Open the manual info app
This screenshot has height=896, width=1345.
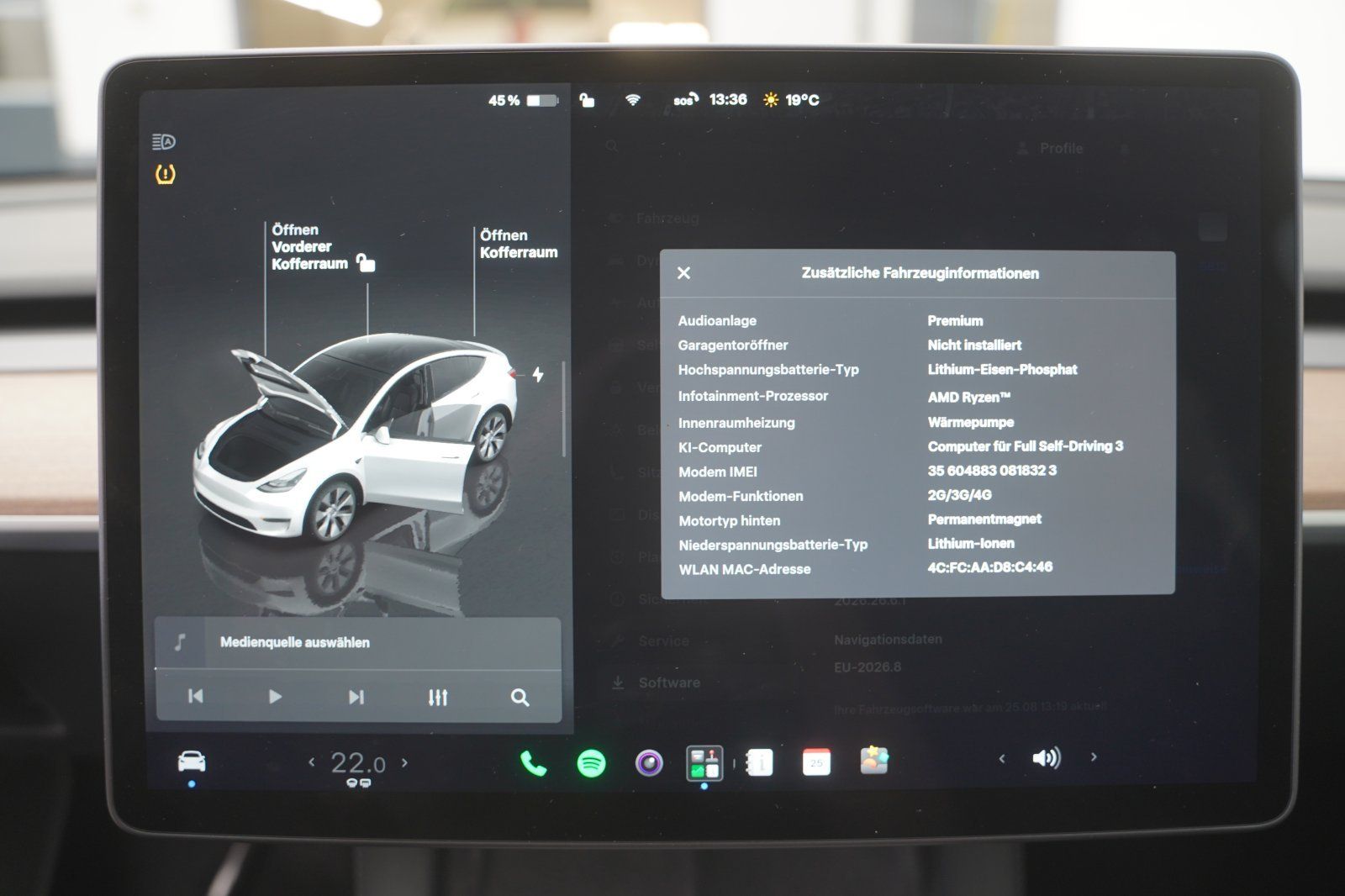click(759, 762)
